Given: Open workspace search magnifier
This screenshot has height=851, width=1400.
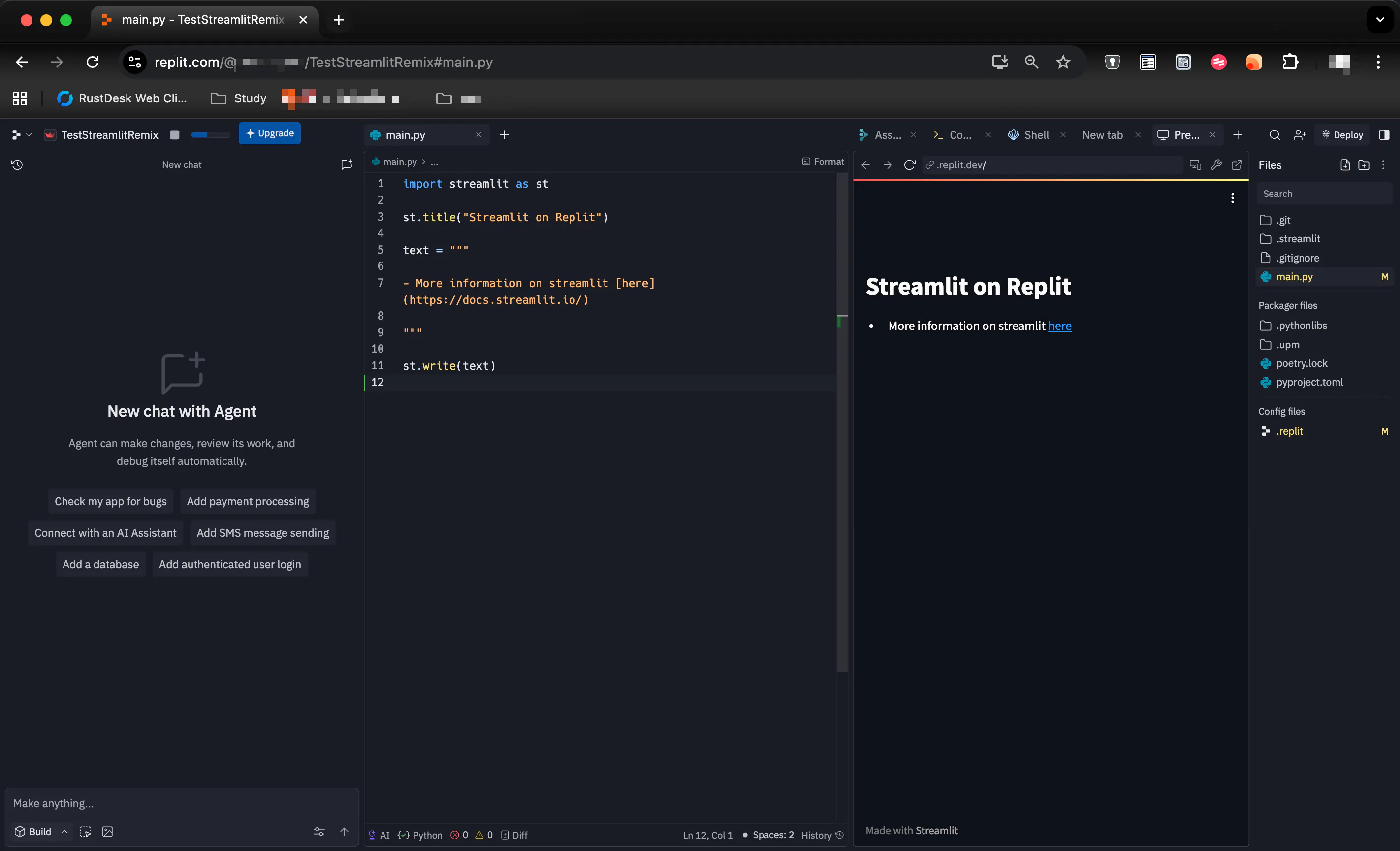Looking at the screenshot, I should pyautogui.click(x=1274, y=135).
